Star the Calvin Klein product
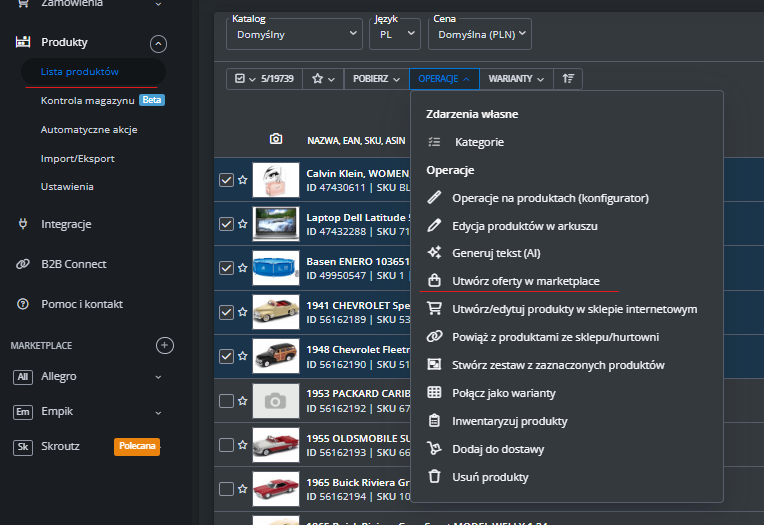Image resolution: width=764 pixels, height=525 pixels. [x=242, y=180]
